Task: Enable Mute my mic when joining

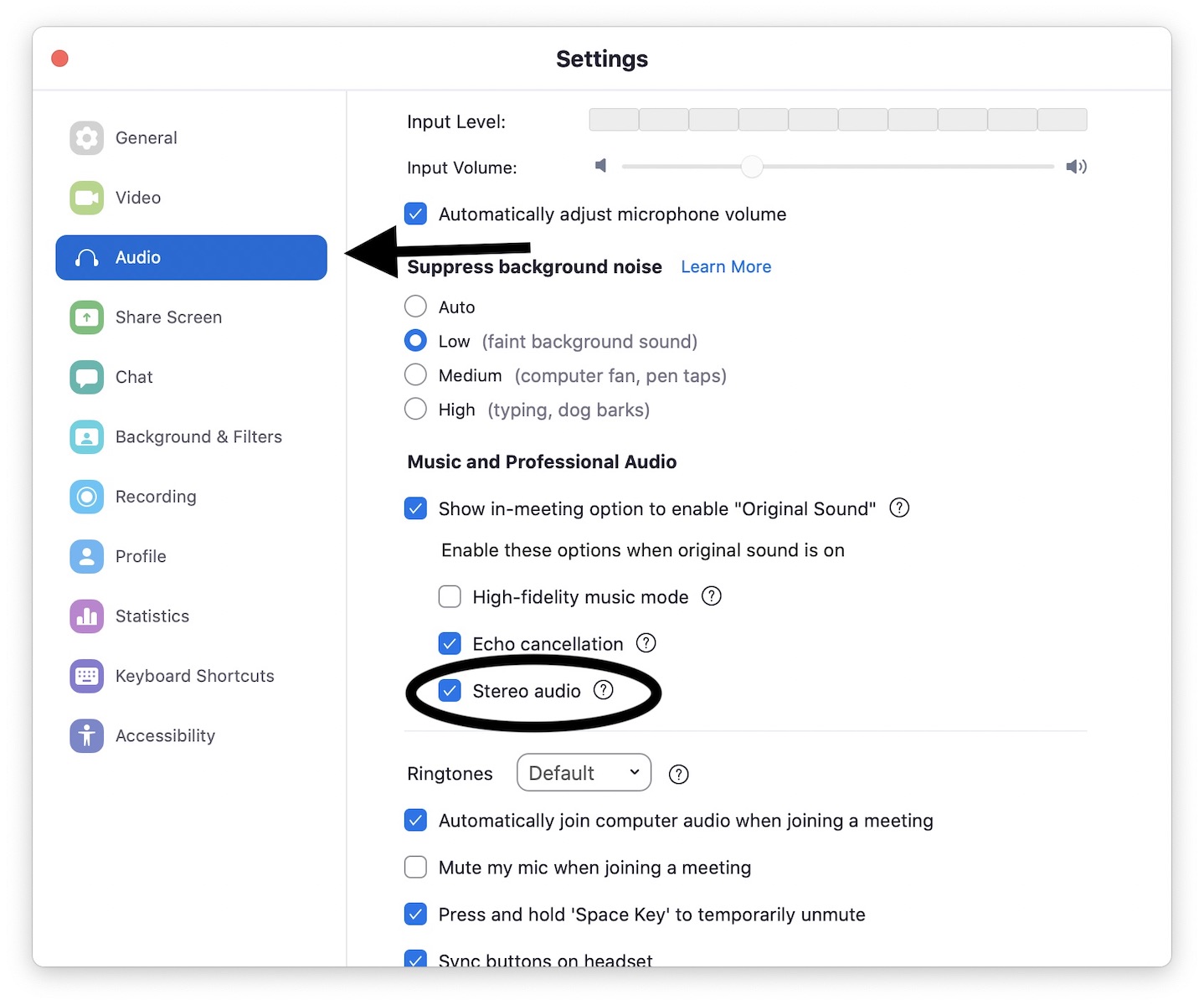Action: pyautogui.click(x=415, y=867)
